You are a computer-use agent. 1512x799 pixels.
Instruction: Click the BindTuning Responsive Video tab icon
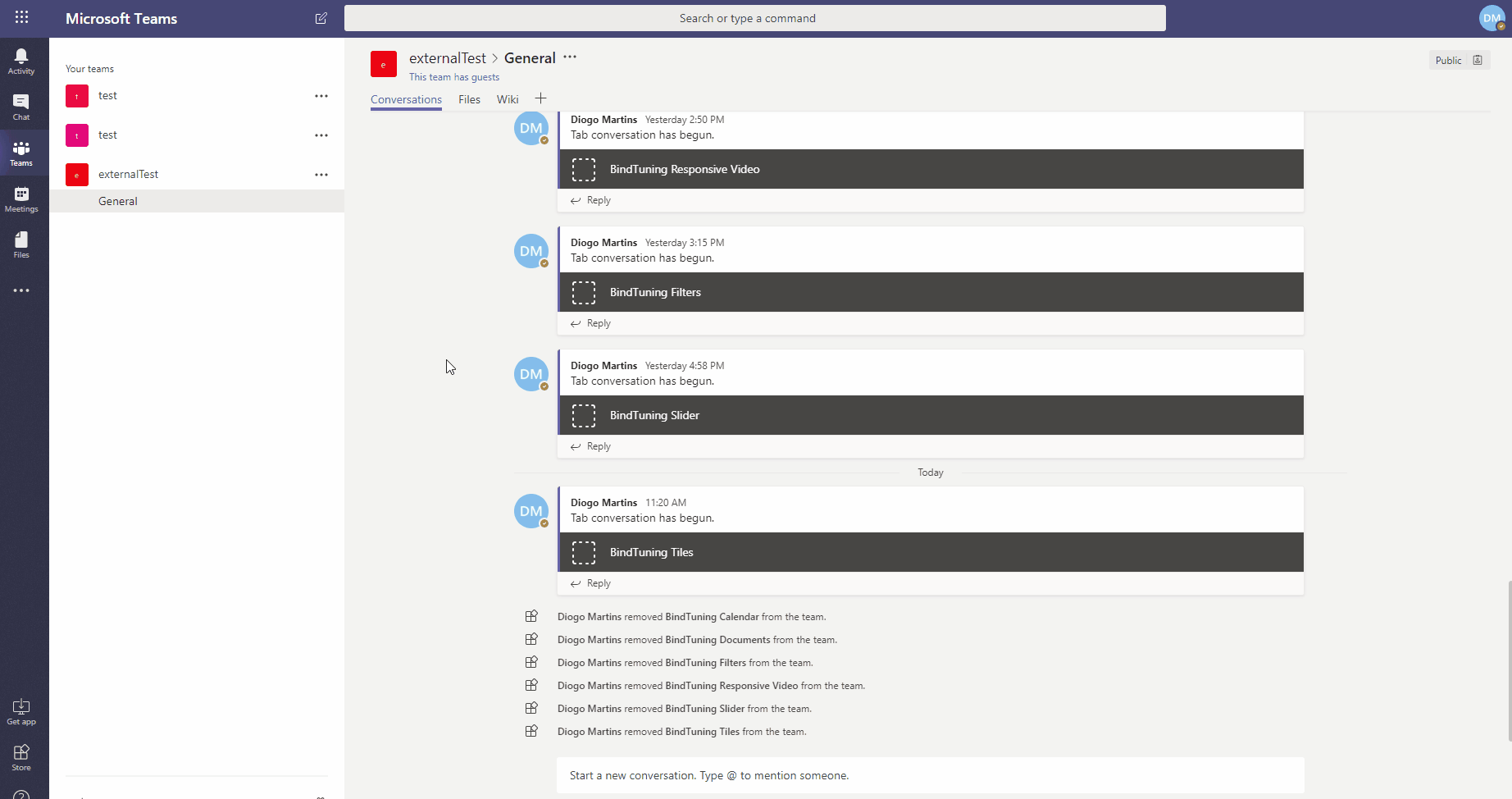click(584, 170)
